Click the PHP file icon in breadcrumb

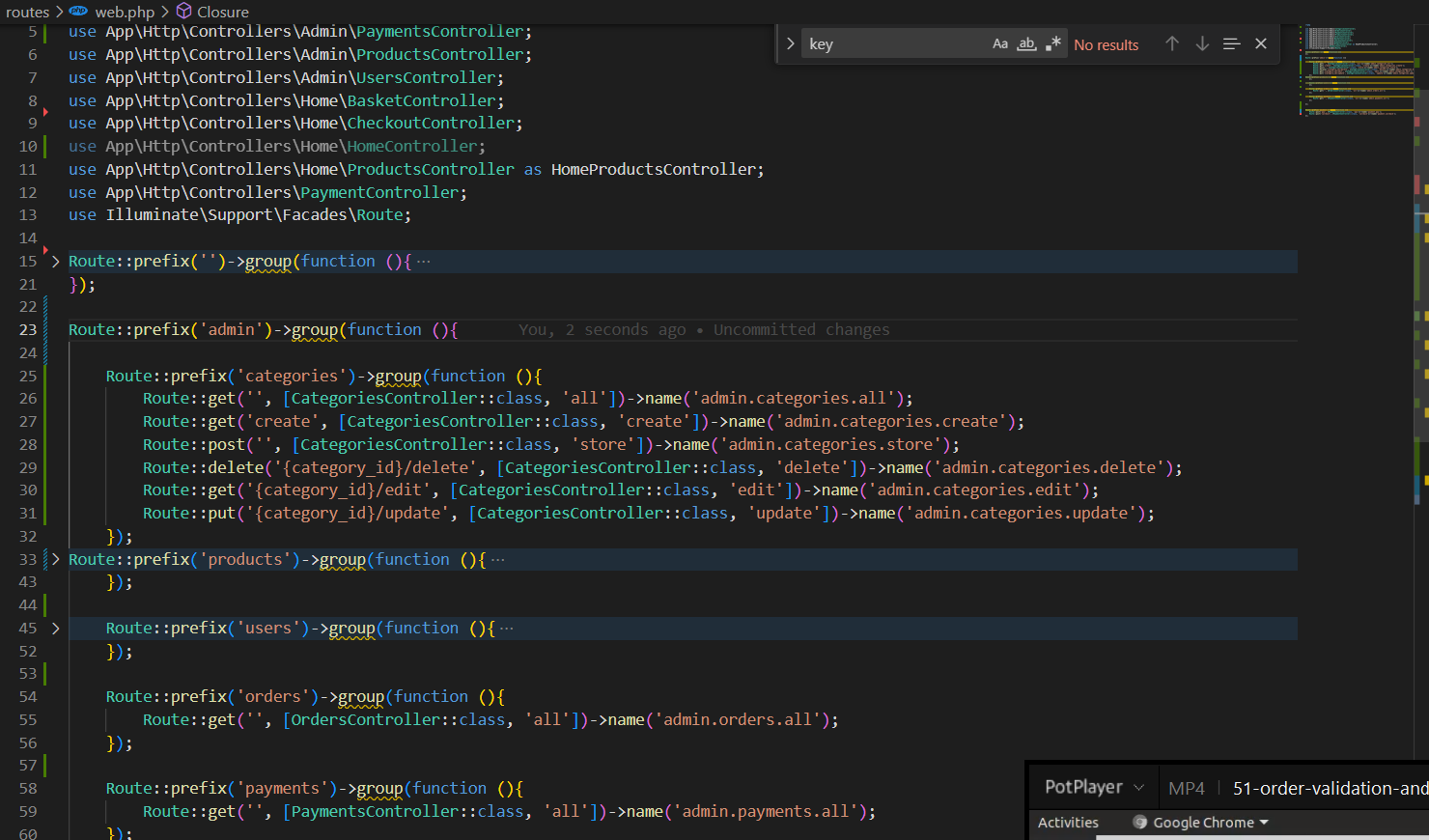point(78,12)
